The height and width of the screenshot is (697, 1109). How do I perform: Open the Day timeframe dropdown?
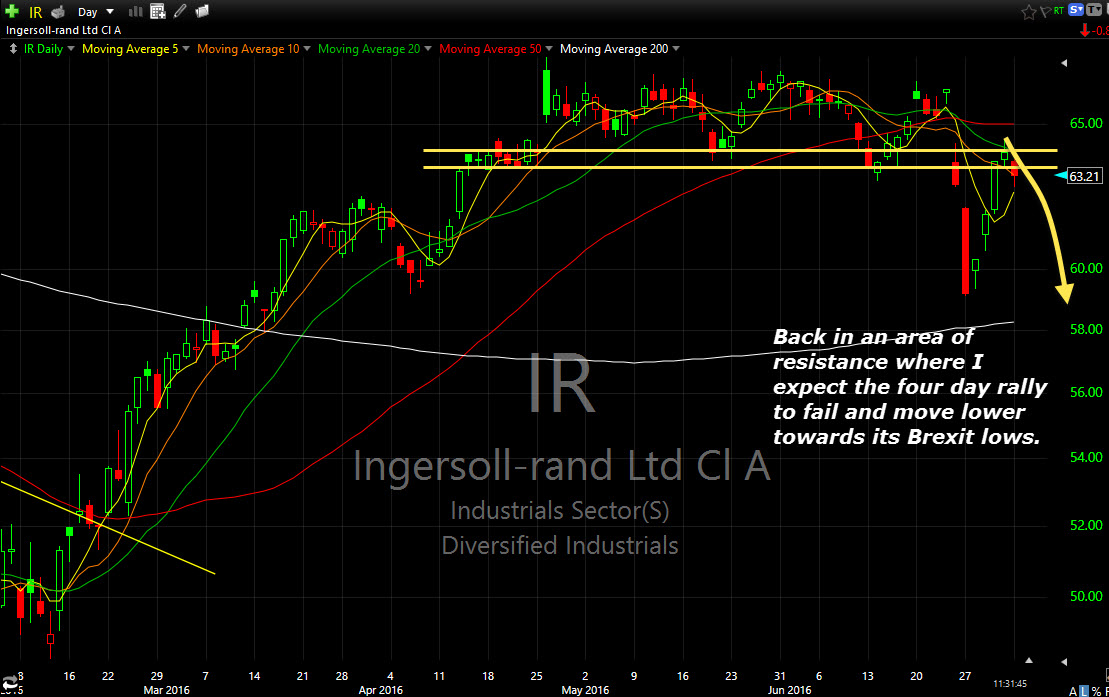click(x=95, y=12)
